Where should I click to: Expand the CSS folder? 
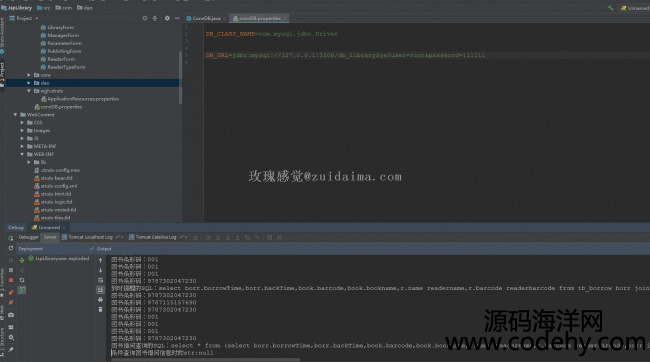pyautogui.click(x=22, y=123)
